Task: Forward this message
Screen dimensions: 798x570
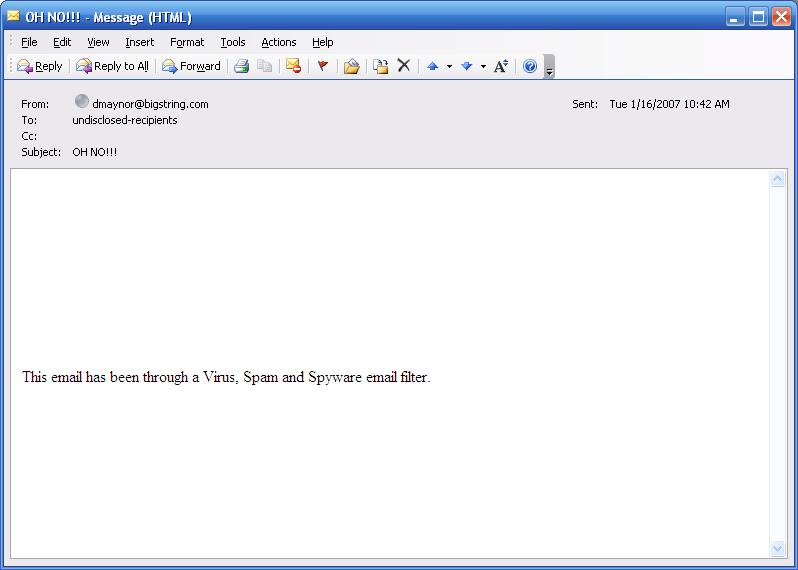Action: coord(191,66)
